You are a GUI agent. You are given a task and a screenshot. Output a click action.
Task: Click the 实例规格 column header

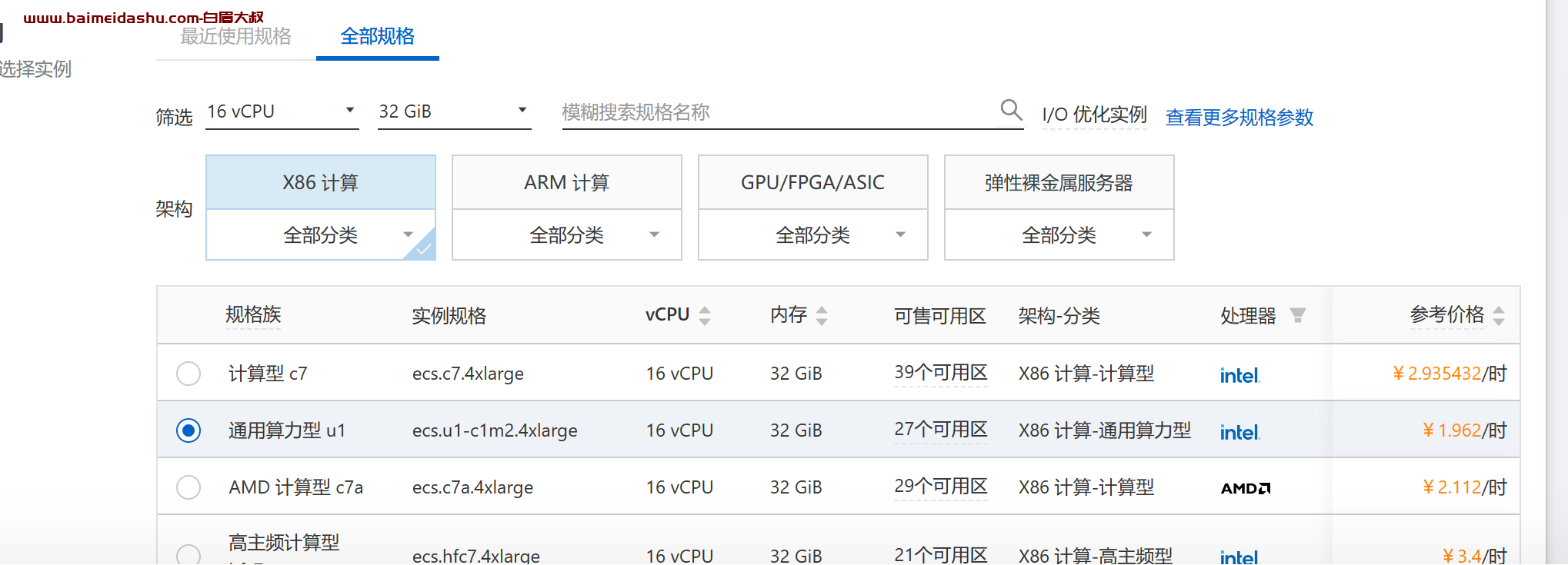(449, 316)
